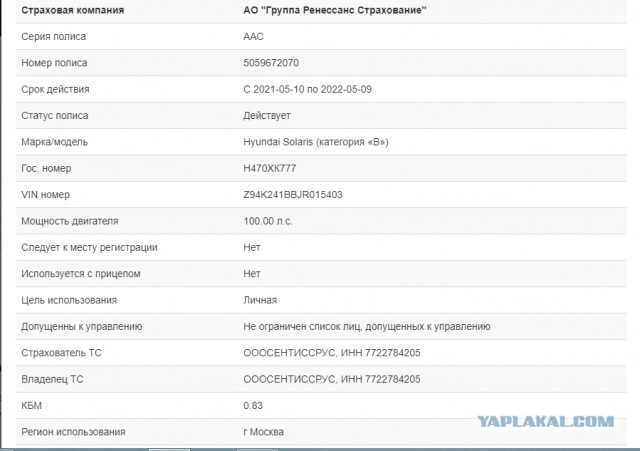Click the 'ООСЕНТИССРУС, ИНН 7722784205' value in Владелец ТС row

(x=332, y=379)
